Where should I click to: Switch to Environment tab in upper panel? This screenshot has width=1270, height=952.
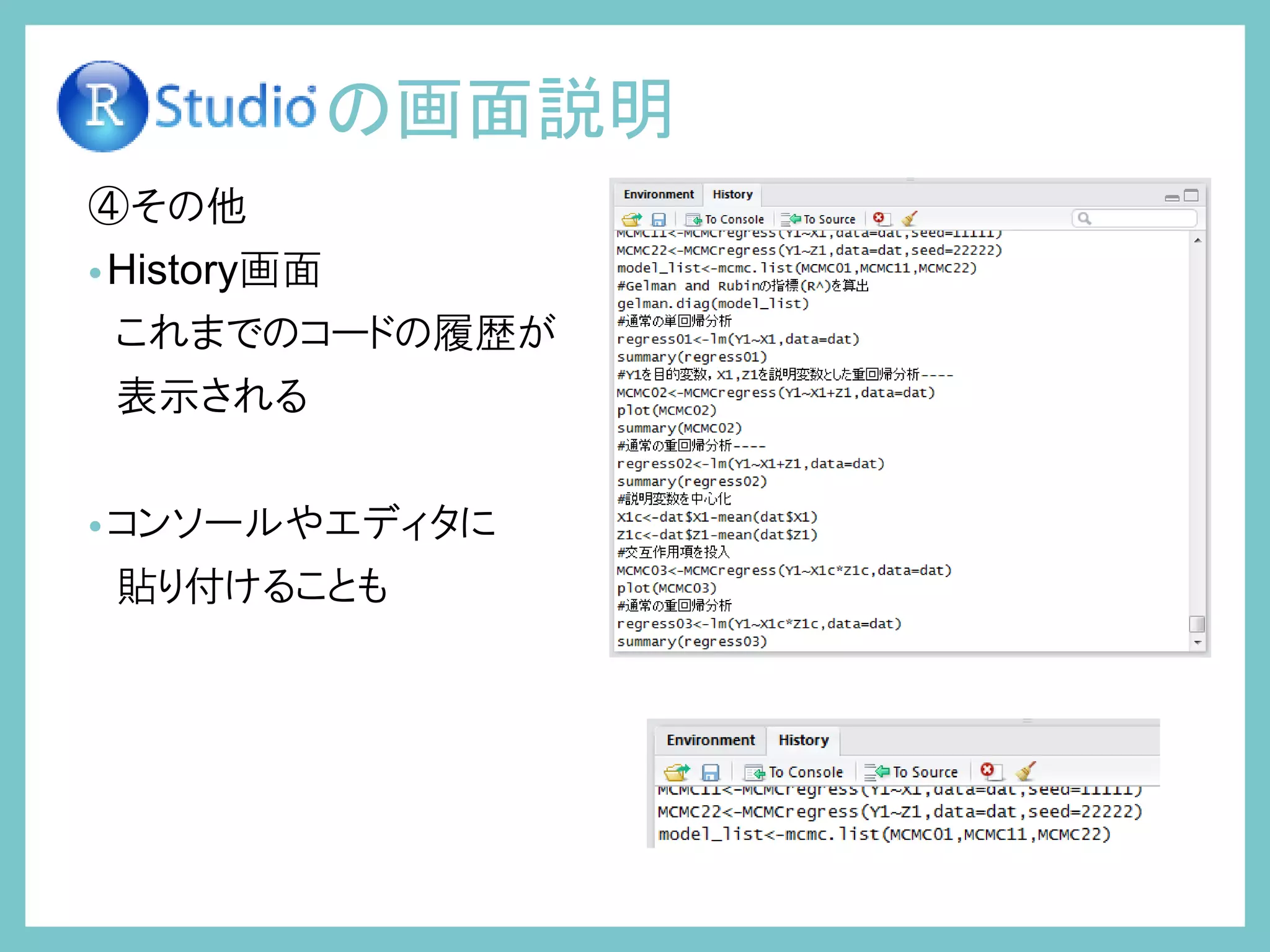[x=659, y=195]
